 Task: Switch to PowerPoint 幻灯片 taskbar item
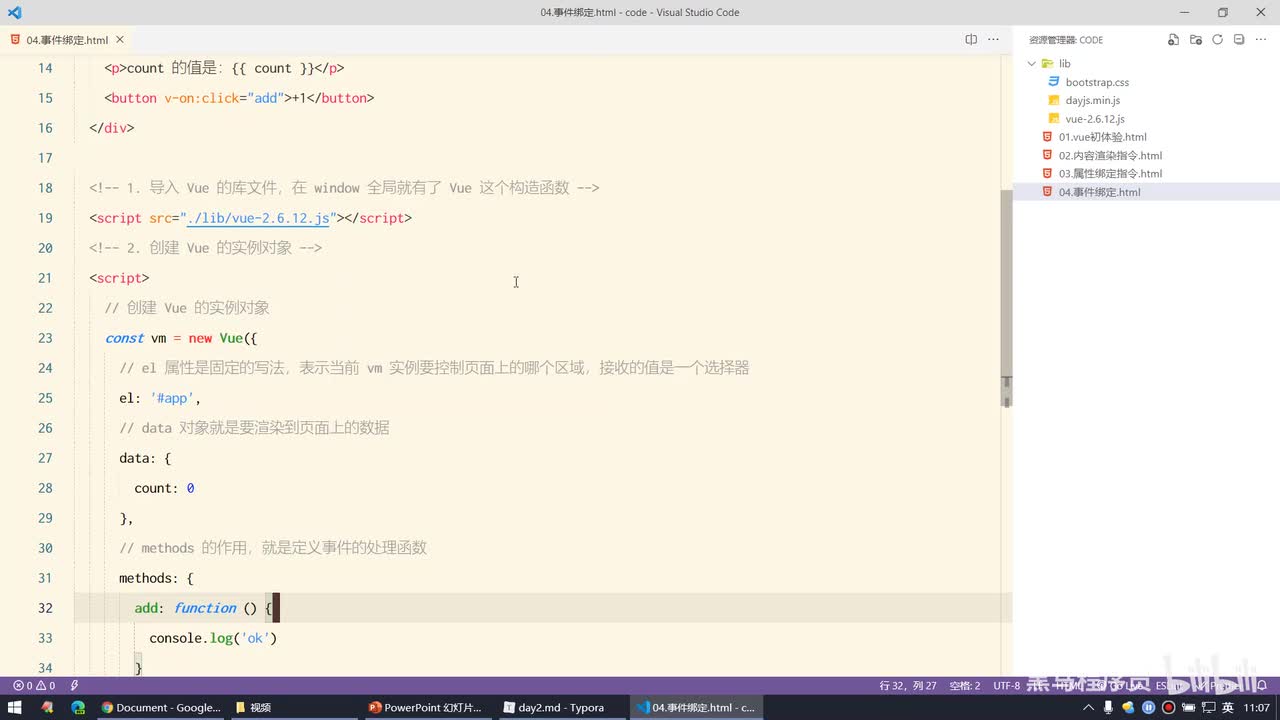coord(426,707)
